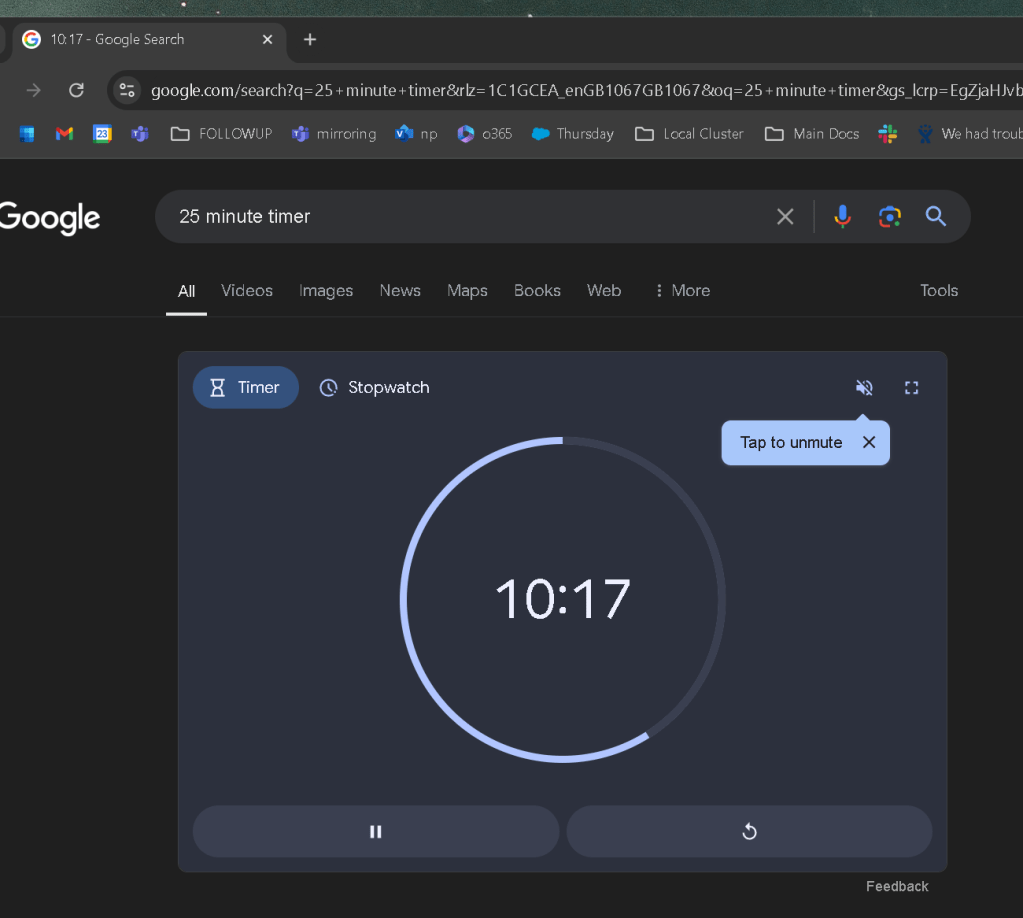Close the Google Search tab
Screen dimensions: 1023x918
[267, 40]
